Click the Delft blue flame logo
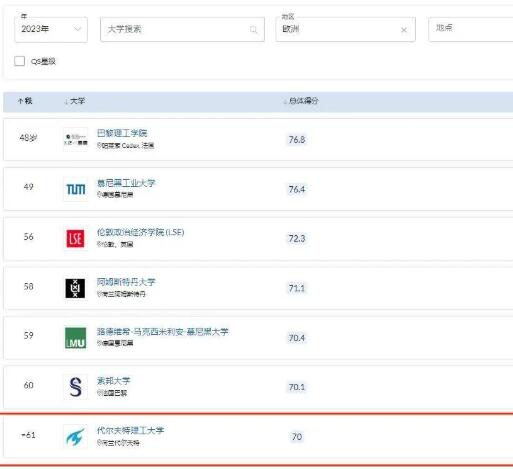This screenshot has height=469, width=513. click(75, 436)
